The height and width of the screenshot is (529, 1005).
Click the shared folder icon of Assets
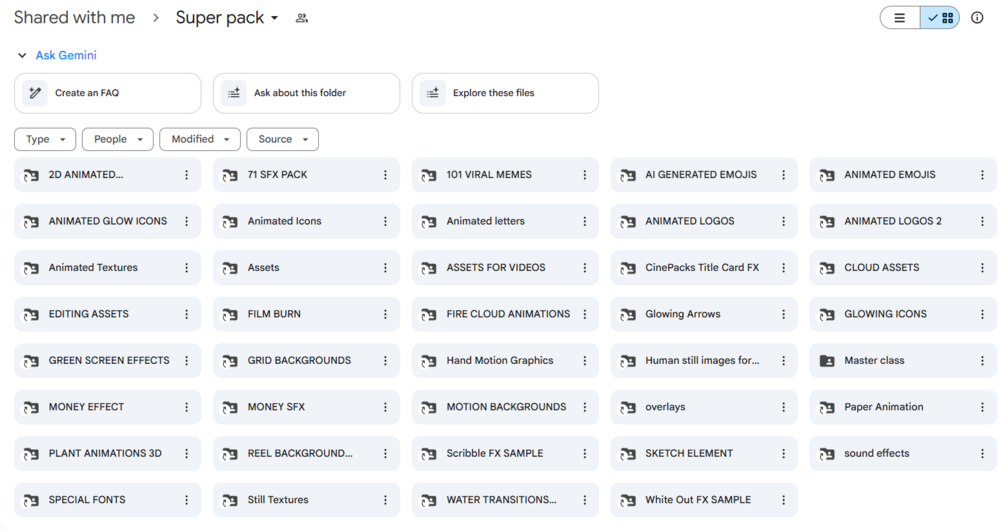230,268
